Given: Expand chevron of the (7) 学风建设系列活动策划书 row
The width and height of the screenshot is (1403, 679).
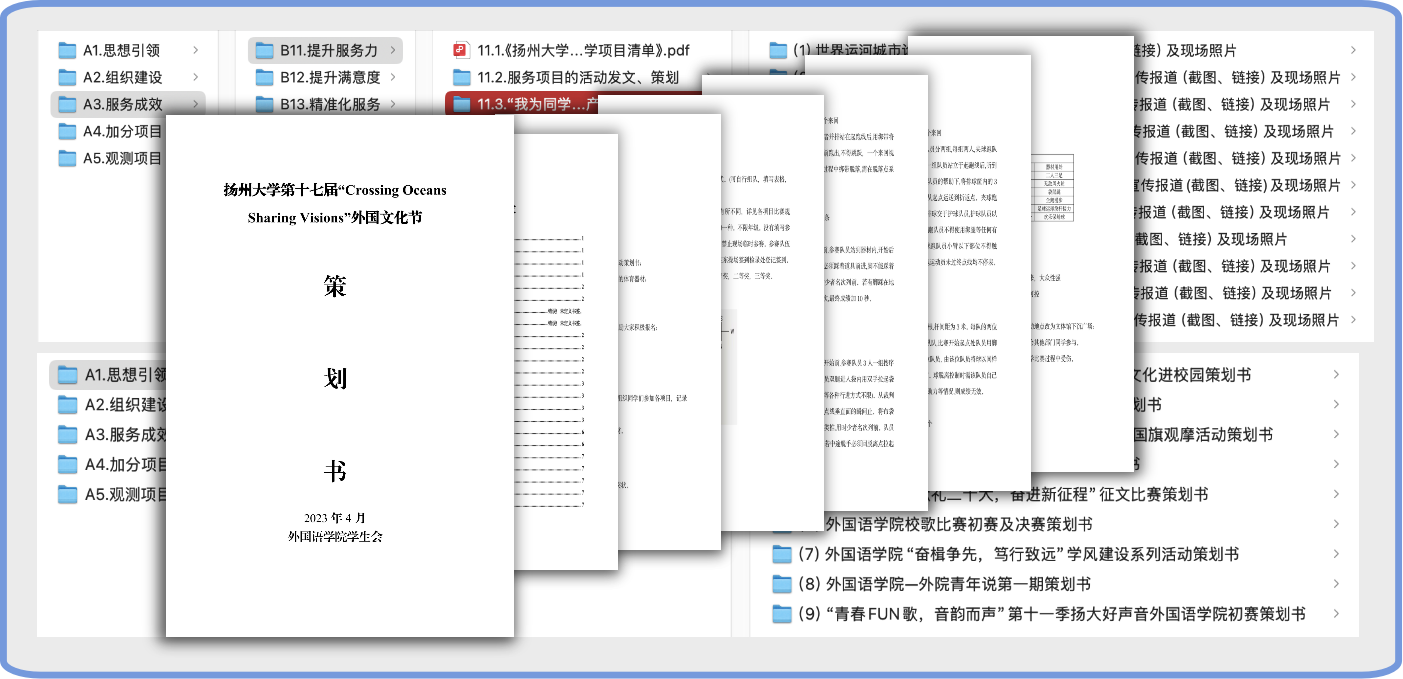Looking at the screenshot, I should 1337,554.
